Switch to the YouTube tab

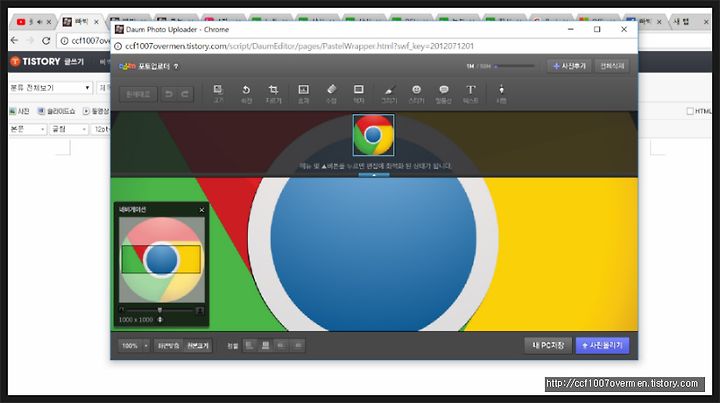coord(33,22)
